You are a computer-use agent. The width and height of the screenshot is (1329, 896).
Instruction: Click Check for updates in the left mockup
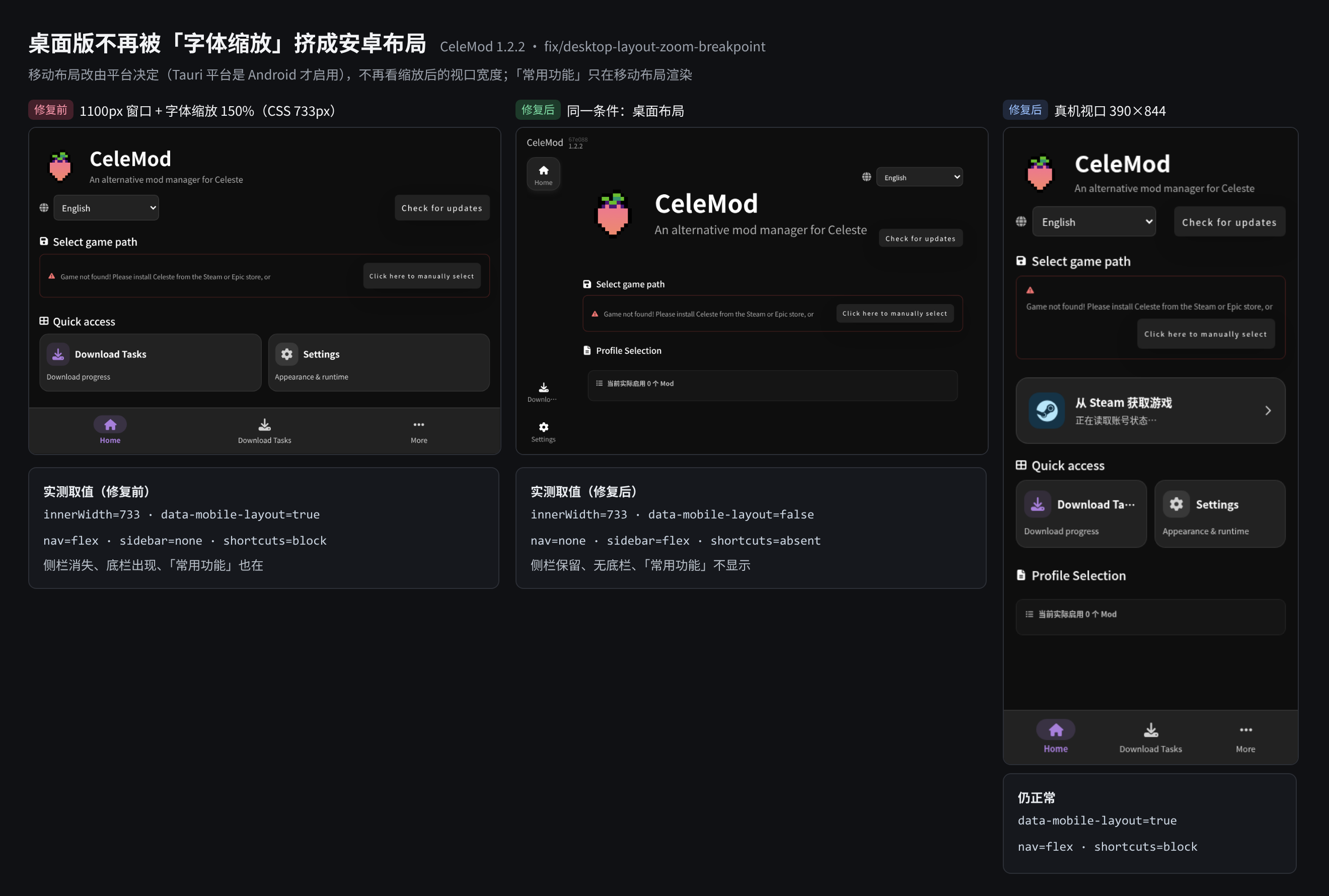(x=441, y=208)
